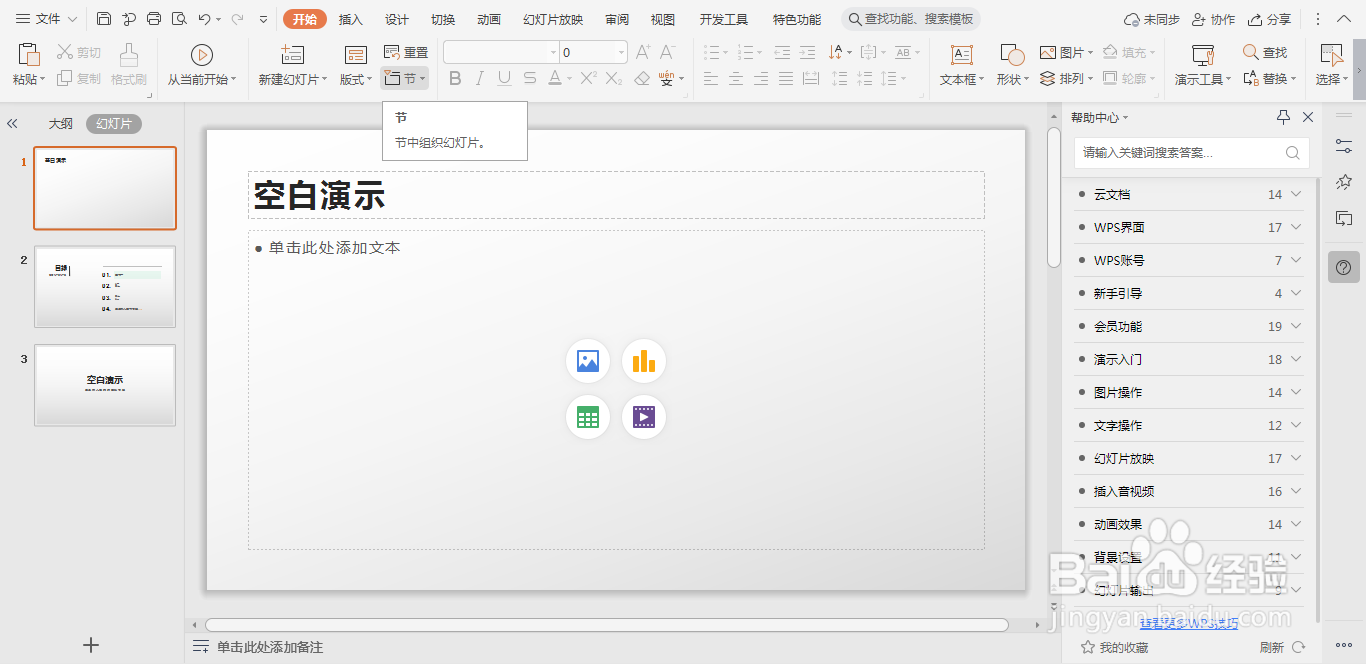The width and height of the screenshot is (1366, 664).
Task: Open the Section (节) dropdown
Action: (406, 78)
